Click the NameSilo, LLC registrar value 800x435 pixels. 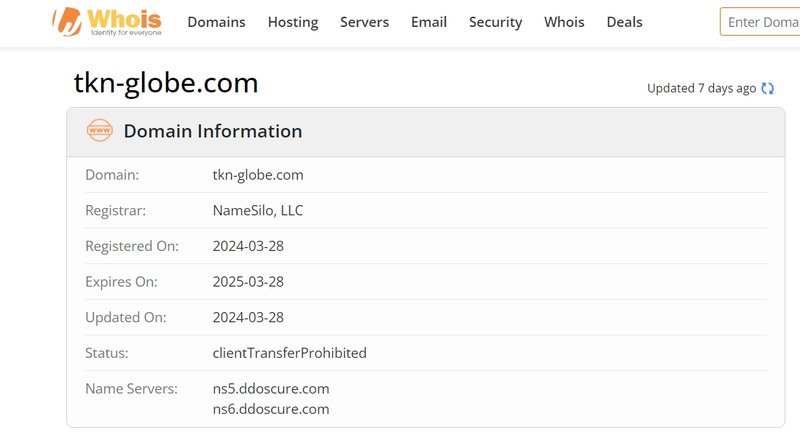[258, 210]
